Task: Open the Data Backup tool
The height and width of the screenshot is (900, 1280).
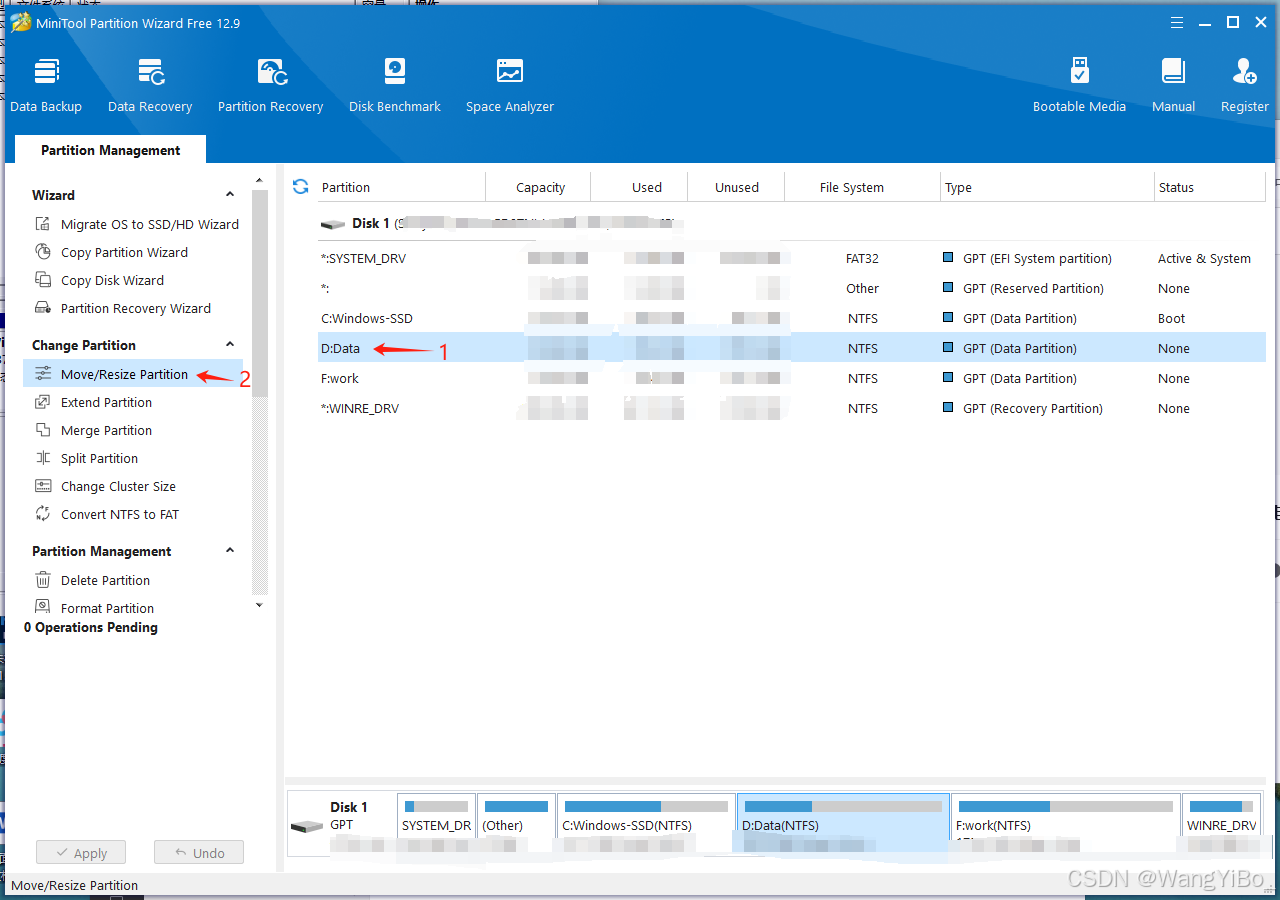Action: pos(46,86)
